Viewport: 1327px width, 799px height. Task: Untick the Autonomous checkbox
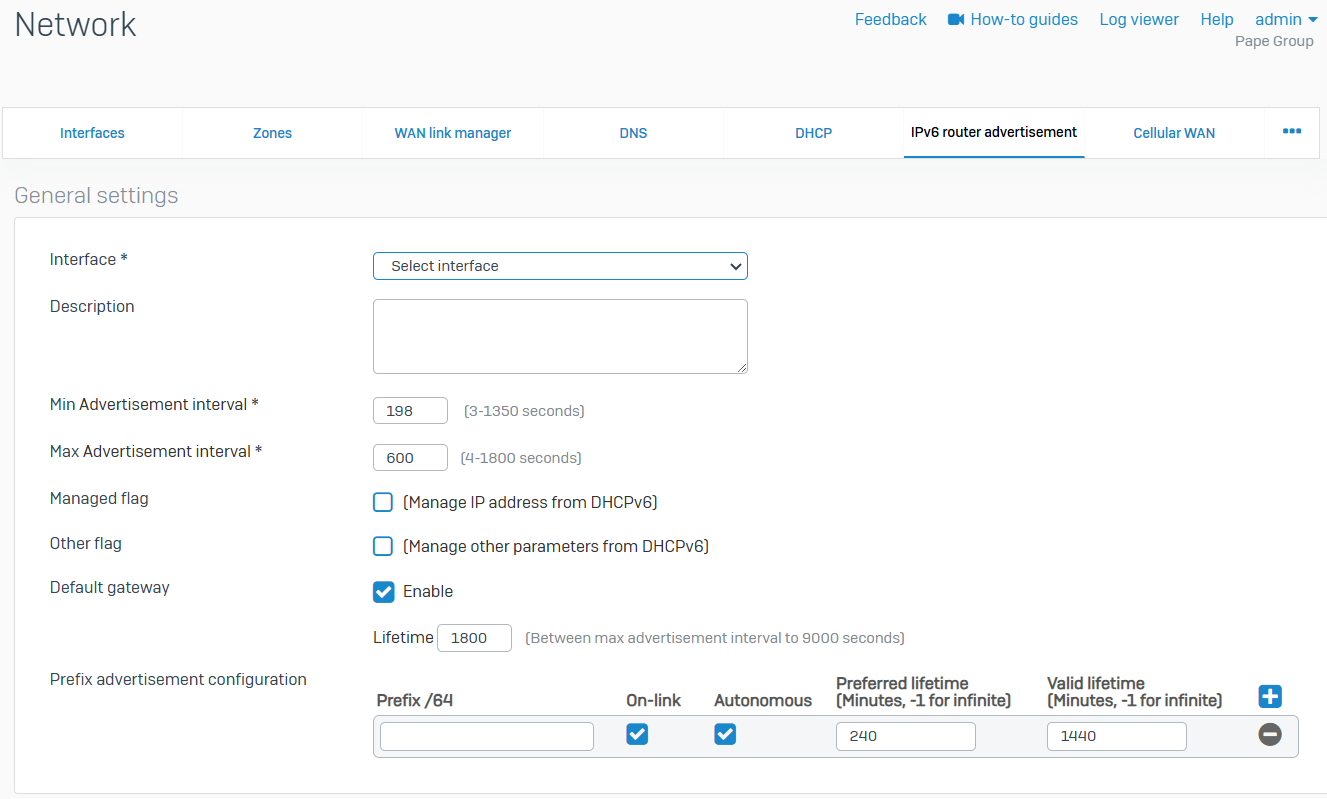[x=725, y=735]
